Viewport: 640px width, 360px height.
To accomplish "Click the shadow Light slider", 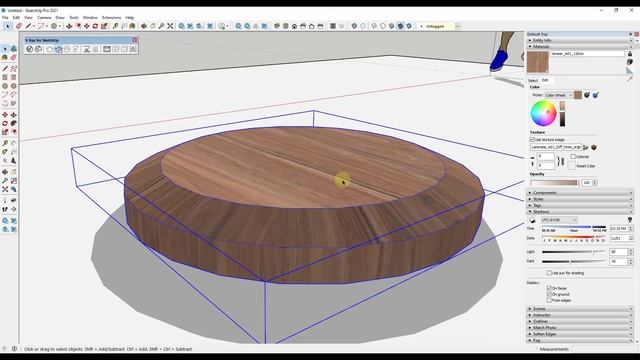I will [x=573, y=252].
